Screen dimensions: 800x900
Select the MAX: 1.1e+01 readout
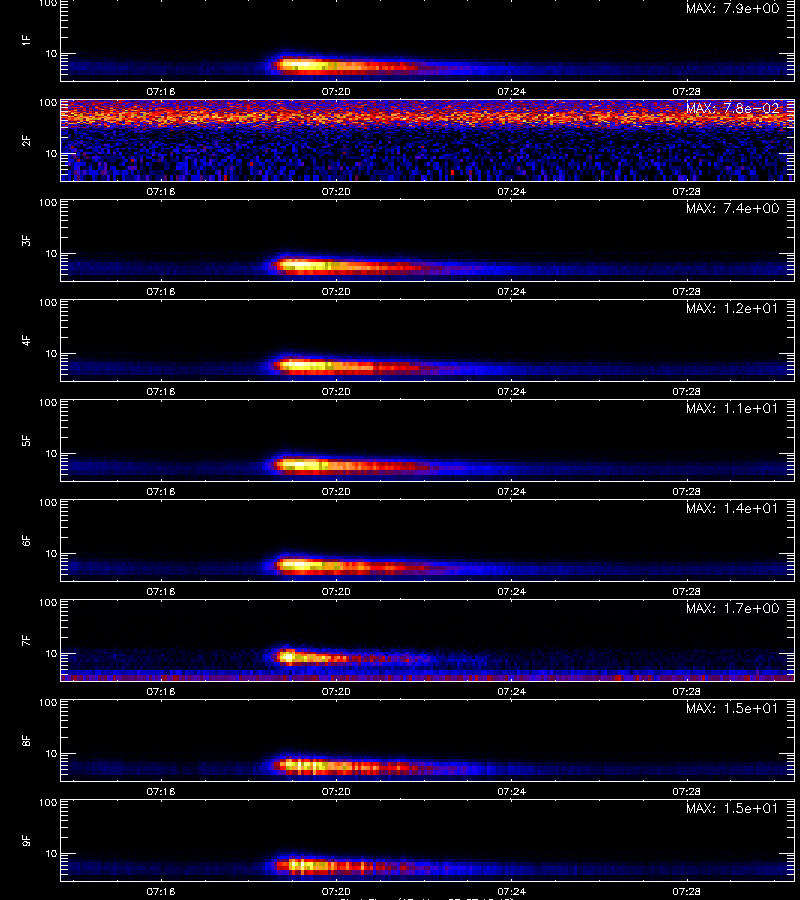point(732,408)
